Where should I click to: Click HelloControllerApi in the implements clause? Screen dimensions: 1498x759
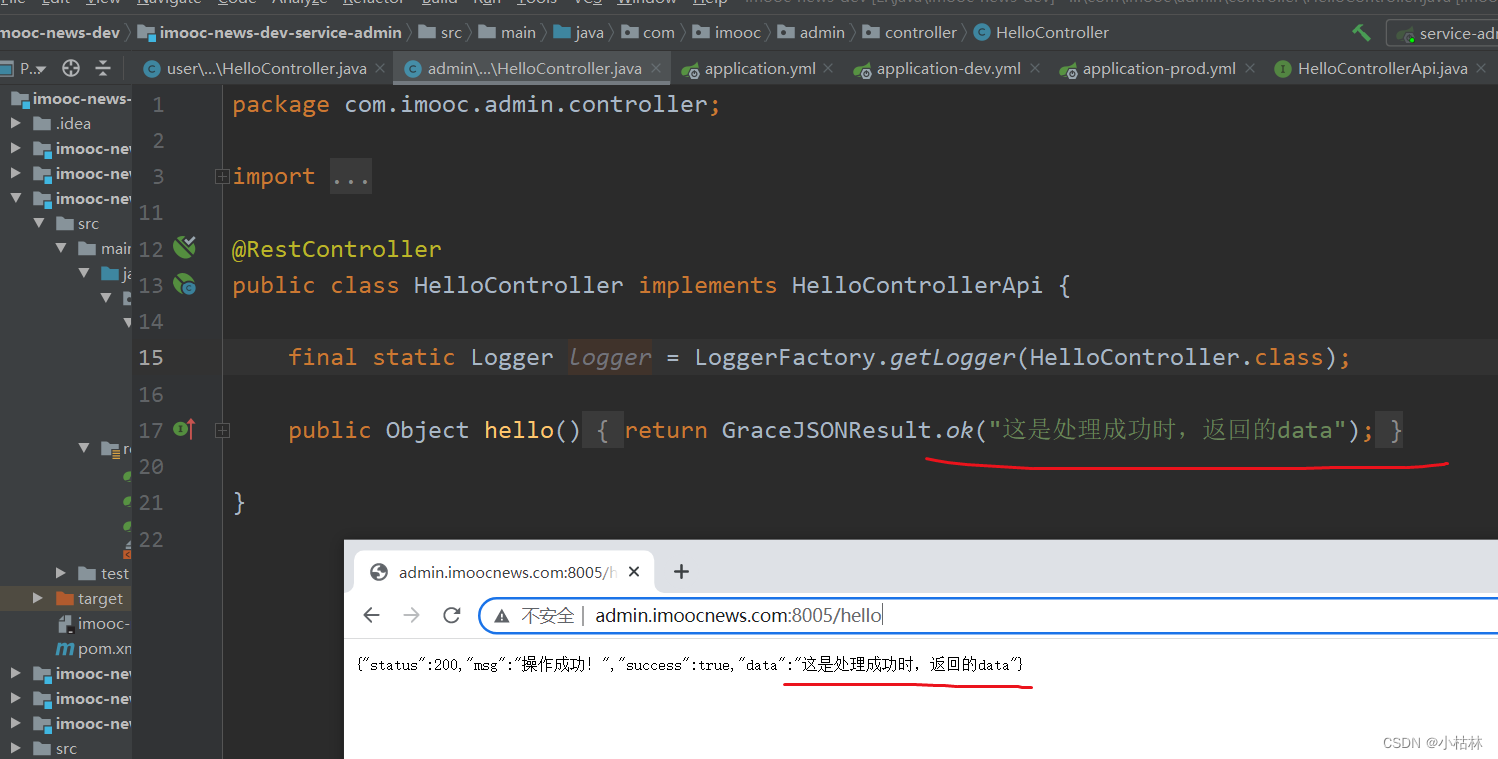coord(917,286)
